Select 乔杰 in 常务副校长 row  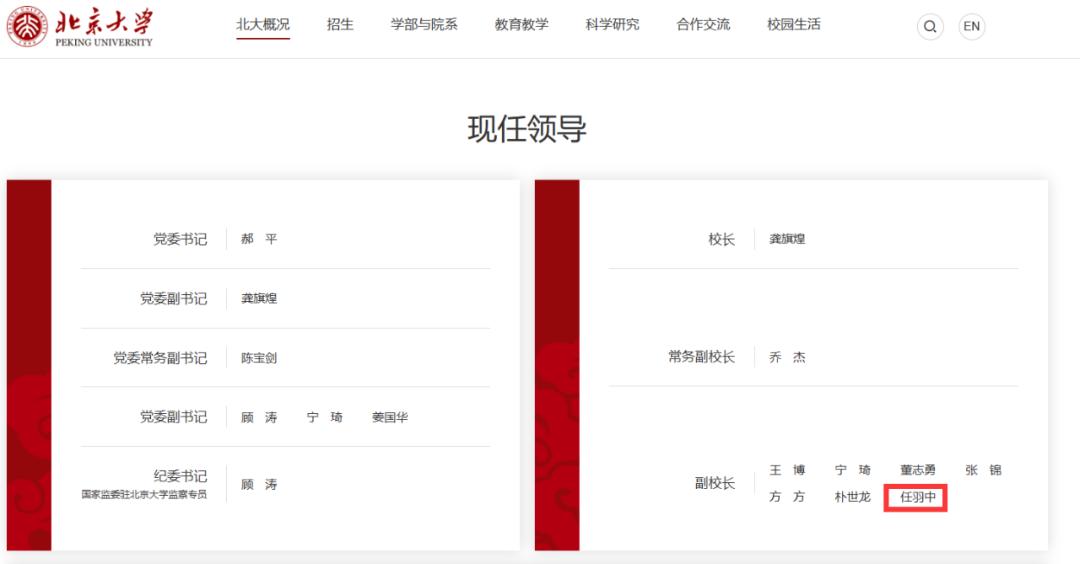click(787, 357)
